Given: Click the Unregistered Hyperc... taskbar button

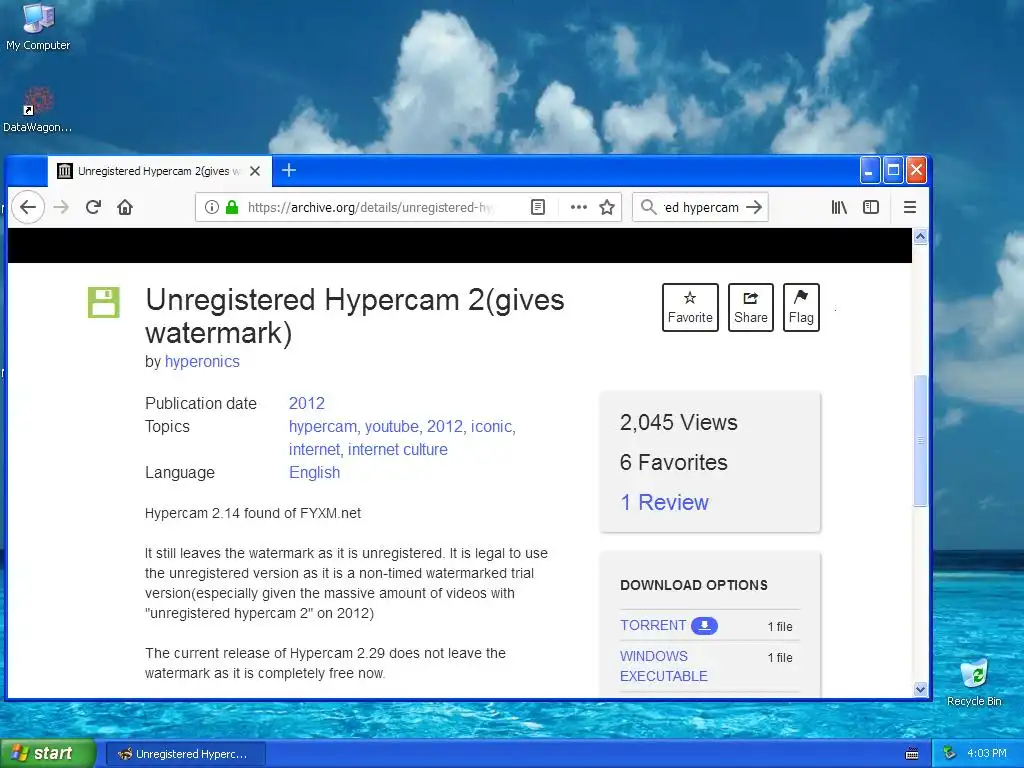Looking at the screenshot, I should coord(185,754).
